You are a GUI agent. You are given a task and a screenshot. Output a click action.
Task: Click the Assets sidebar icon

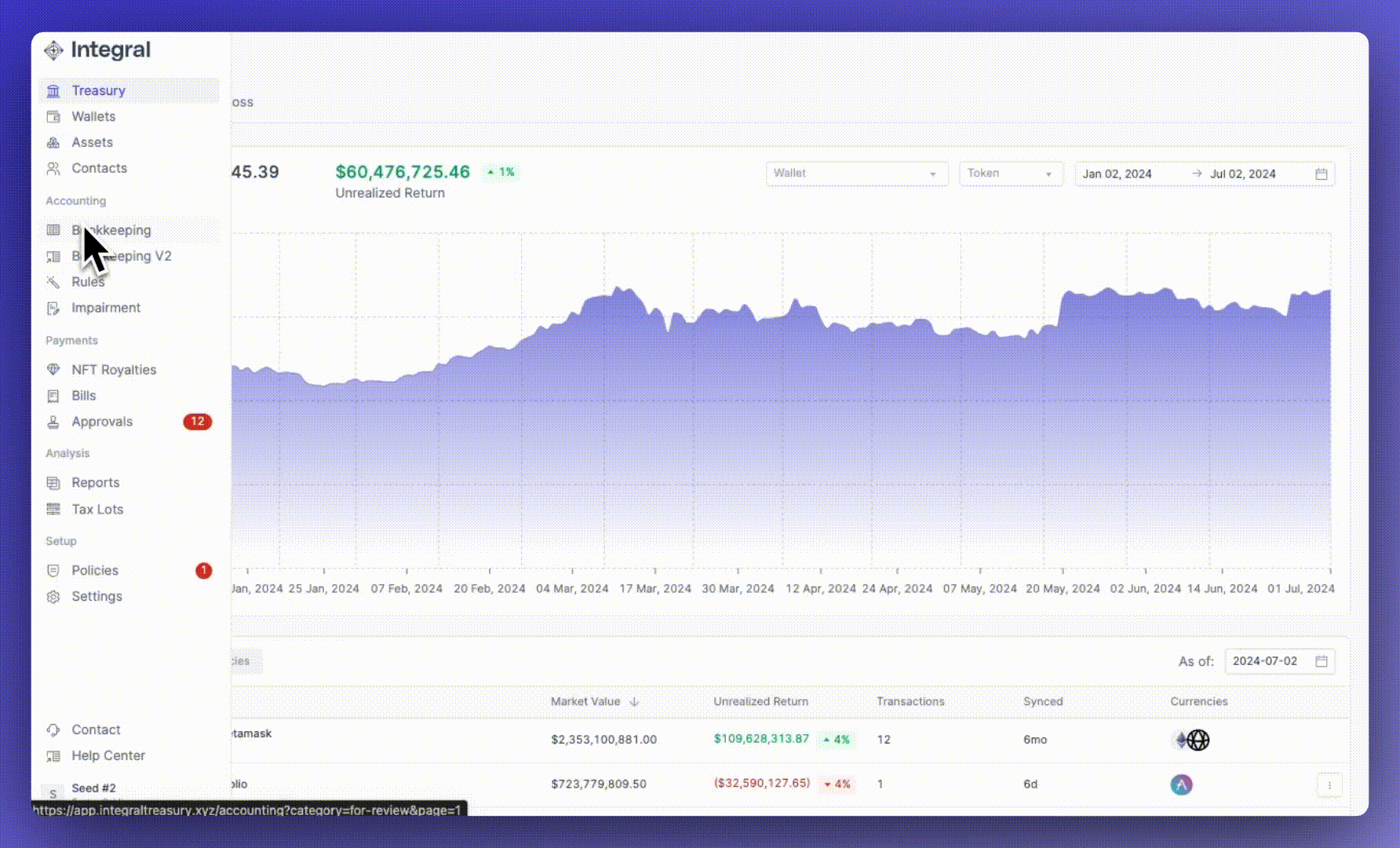click(53, 143)
